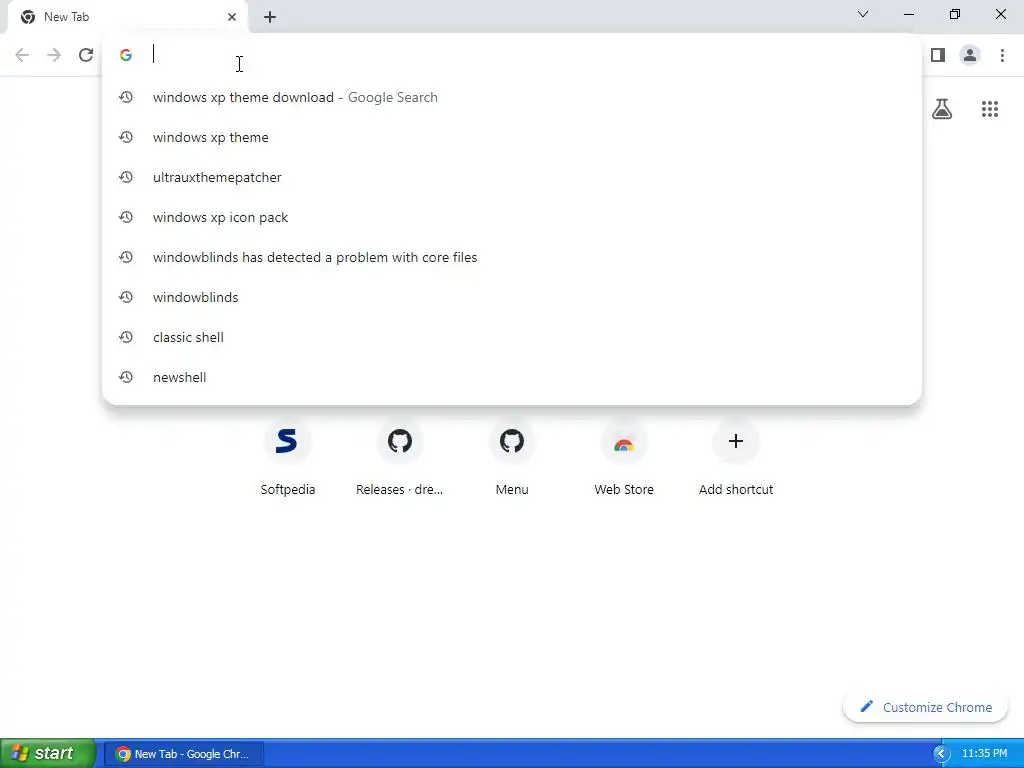Image resolution: width=1024 pixels, height=768 pixels.
Task: Open the Google apps grid
Action: point(990,109)
